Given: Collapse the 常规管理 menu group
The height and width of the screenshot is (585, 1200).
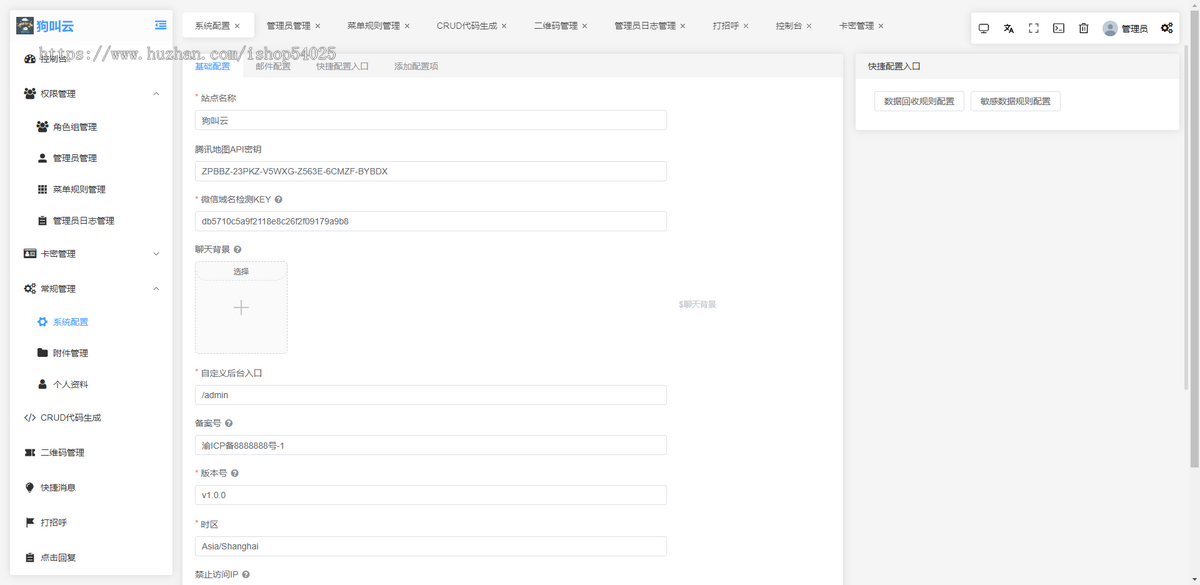Looking at the screenshot, I should pos(156,289).
